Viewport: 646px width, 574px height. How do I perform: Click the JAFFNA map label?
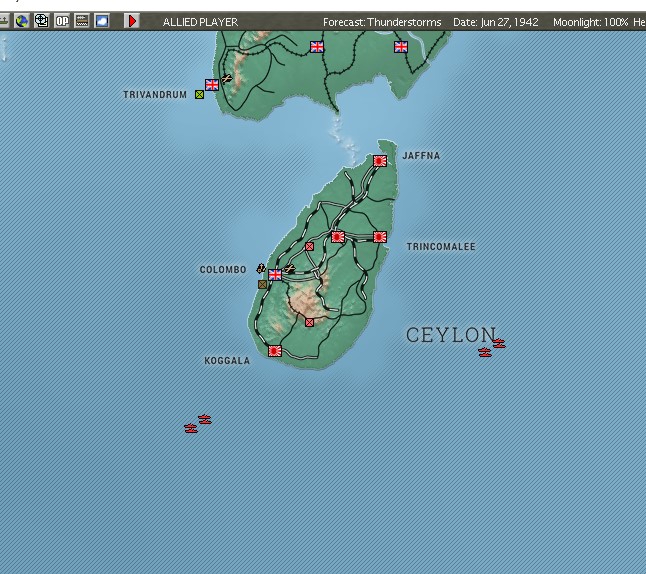coord(421,156)
